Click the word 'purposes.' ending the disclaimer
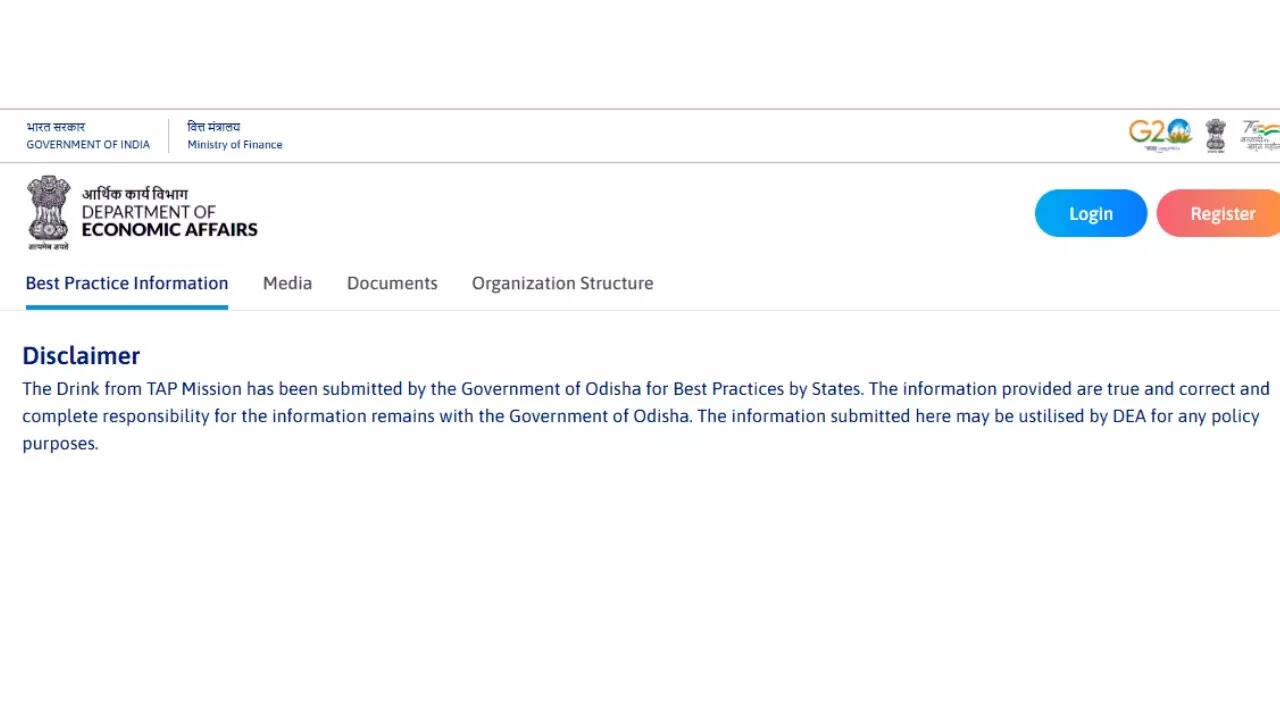 click(x=60, y=443)
